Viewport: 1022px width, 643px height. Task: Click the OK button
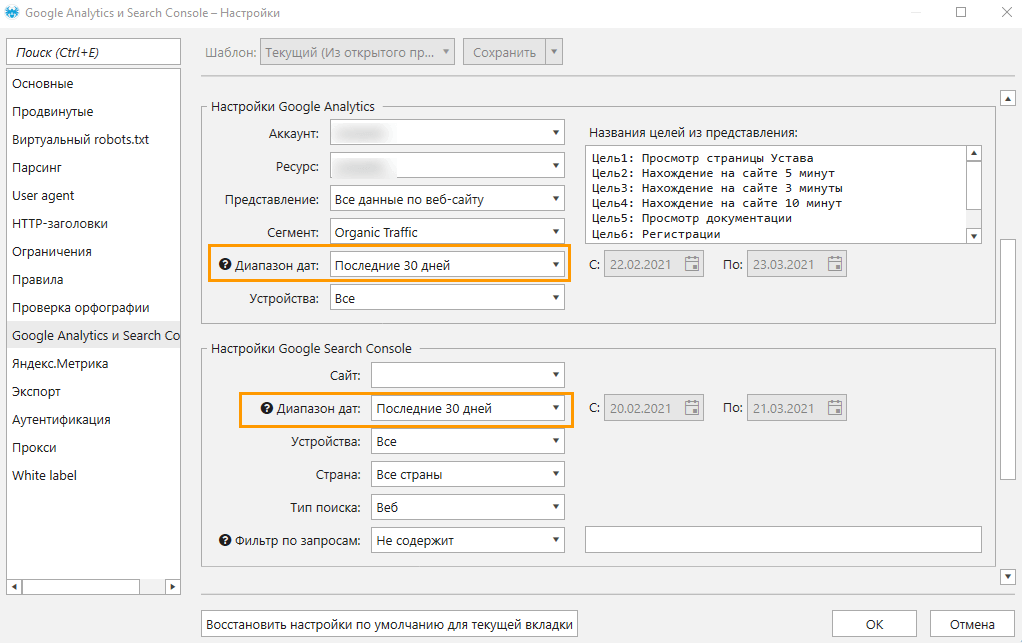pyautogui.click(x=874, y=624)
